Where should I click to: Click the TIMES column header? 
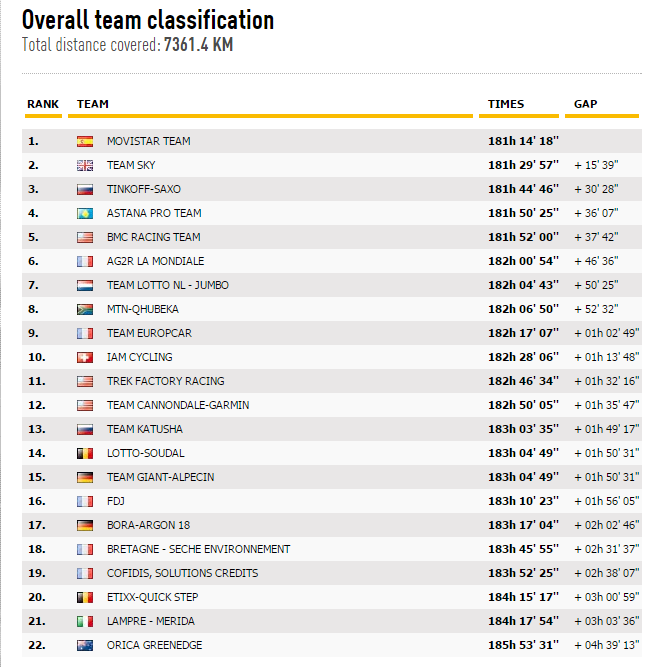tap(505, 104)
